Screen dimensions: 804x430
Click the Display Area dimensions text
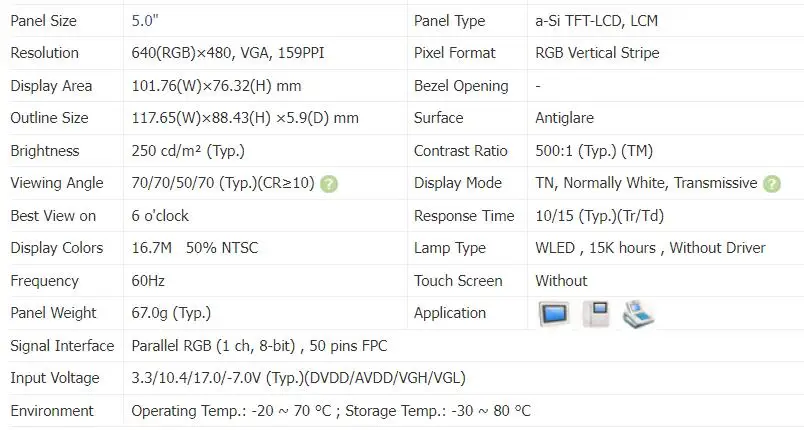pyautogui.click(x=216, y=86)
